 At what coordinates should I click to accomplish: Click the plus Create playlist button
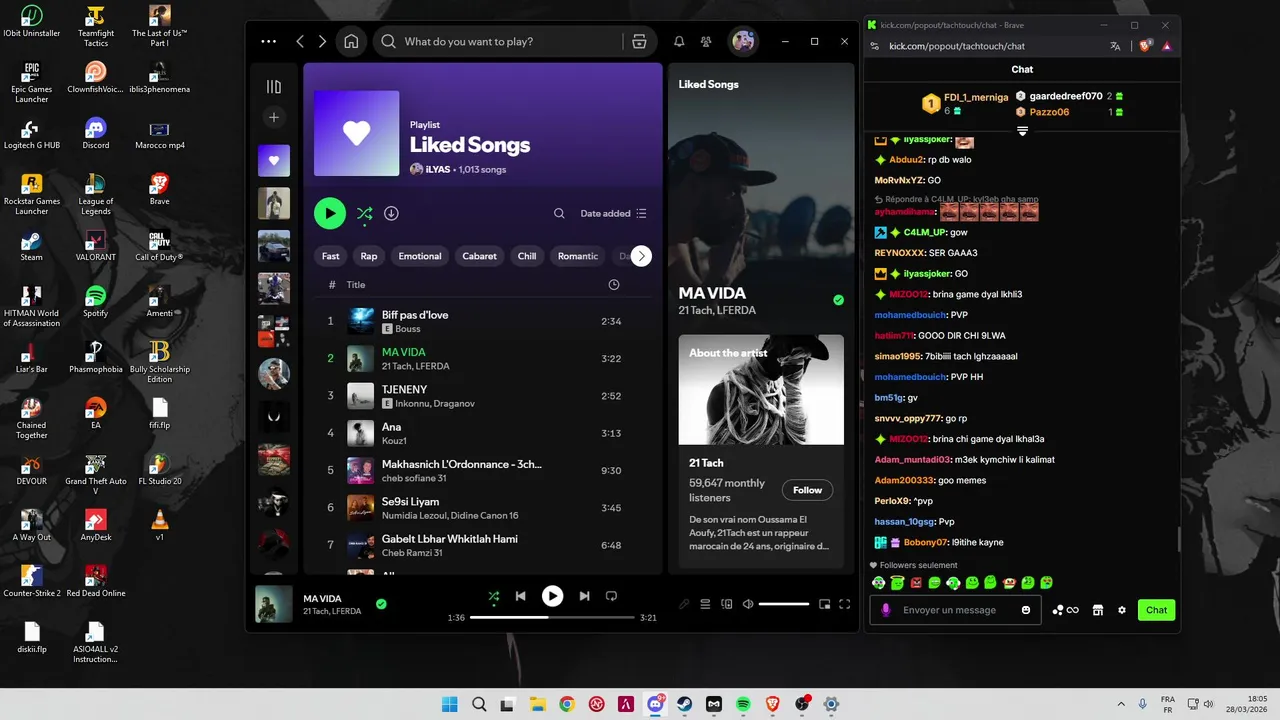tap(274, 117)
